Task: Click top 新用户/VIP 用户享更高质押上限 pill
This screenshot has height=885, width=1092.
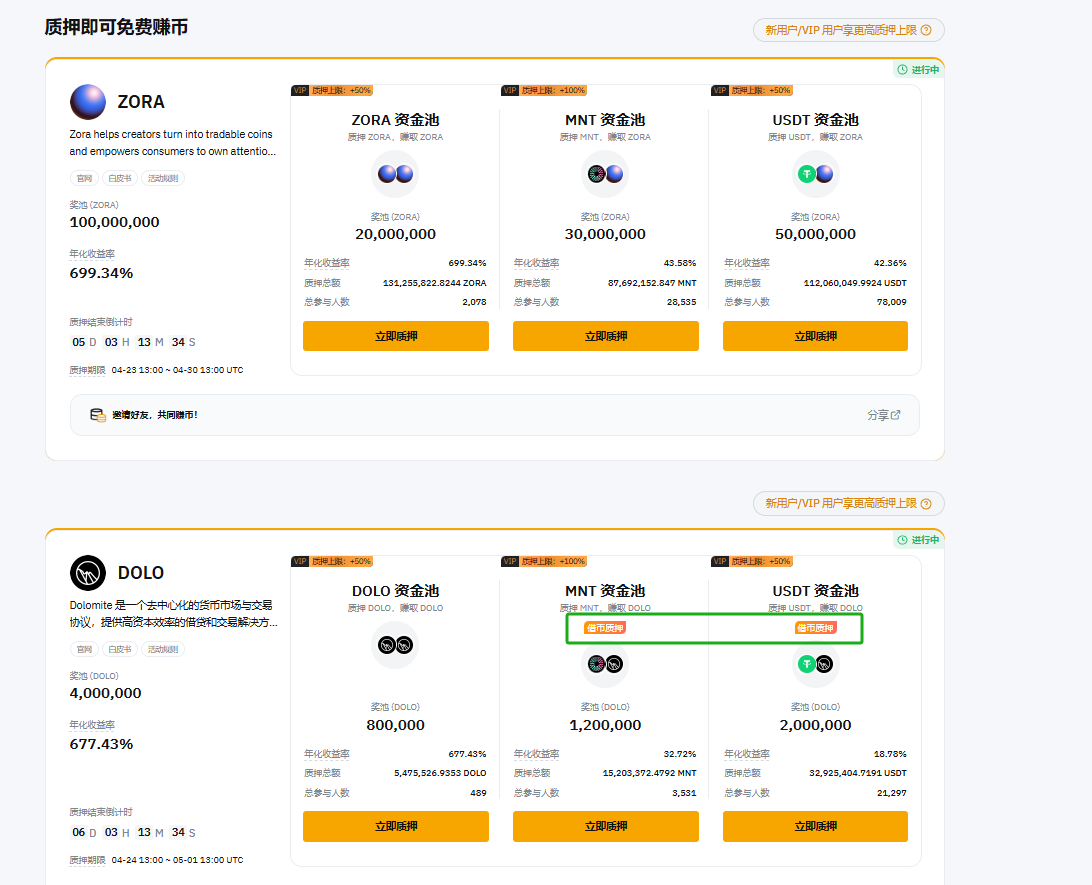Action: coord(848,30)
